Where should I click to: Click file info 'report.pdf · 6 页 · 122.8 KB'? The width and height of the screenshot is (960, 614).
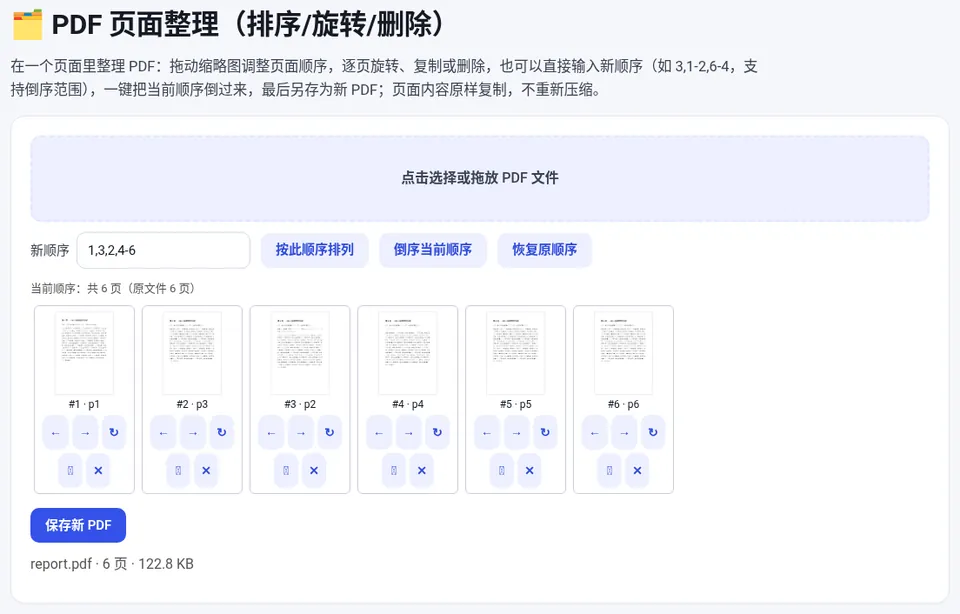(112, 564)
